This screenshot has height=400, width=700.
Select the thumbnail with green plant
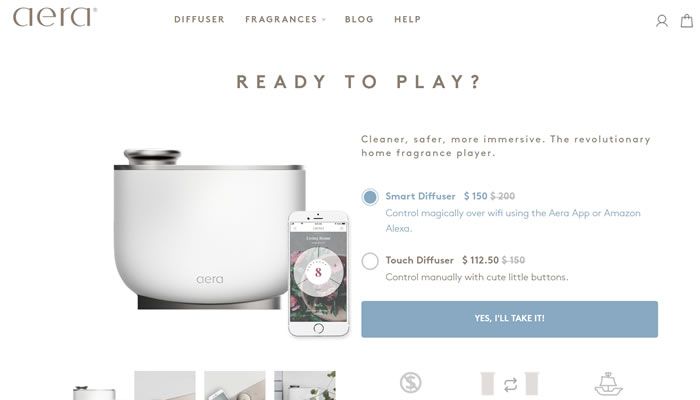(304, 385)
